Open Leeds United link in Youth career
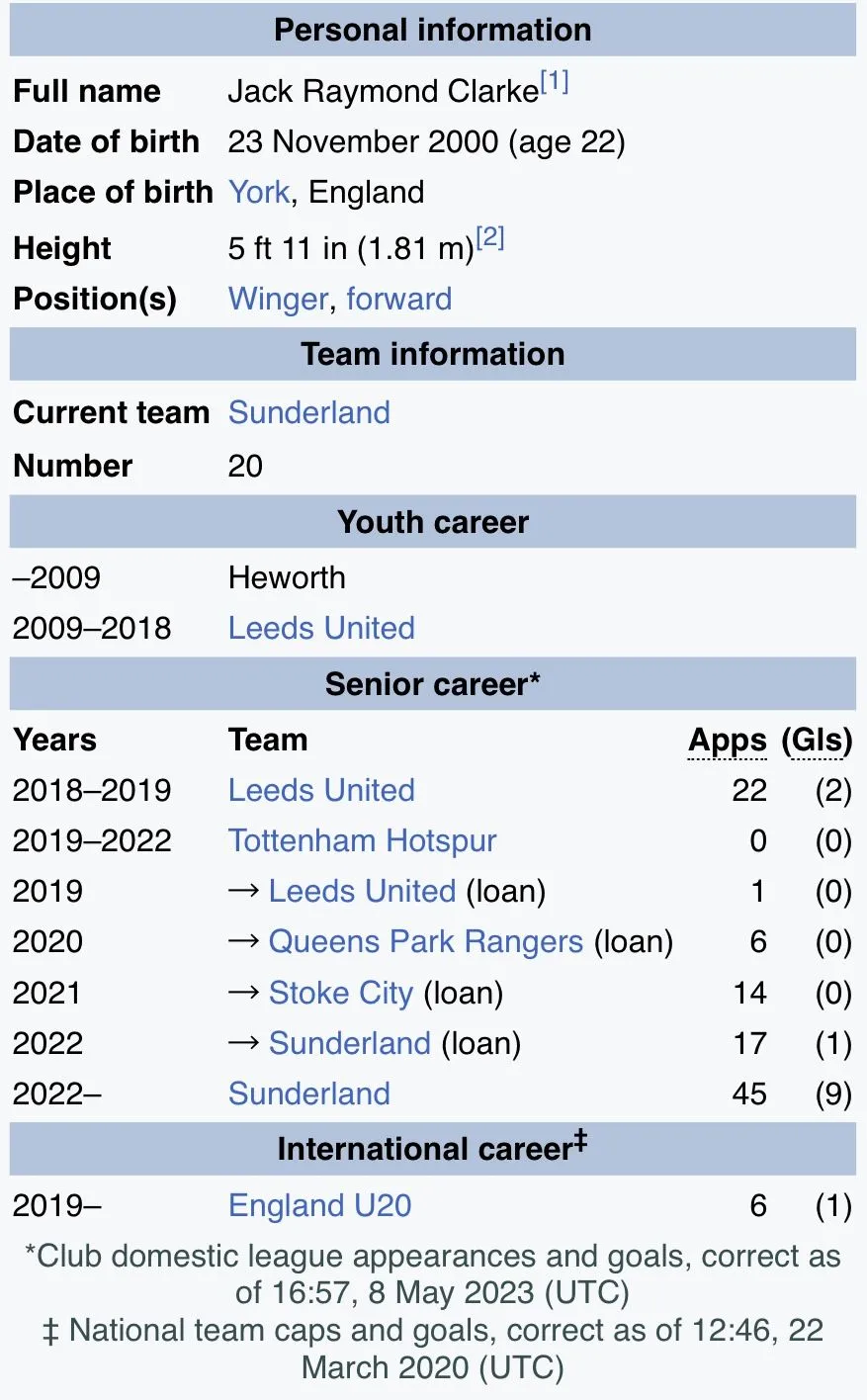Screen dimensions: 867x1400 coord(321,628)
